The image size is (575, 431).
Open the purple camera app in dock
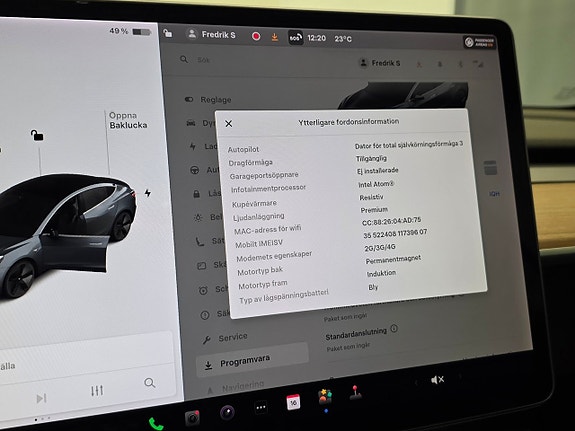[x=227, y=413]
